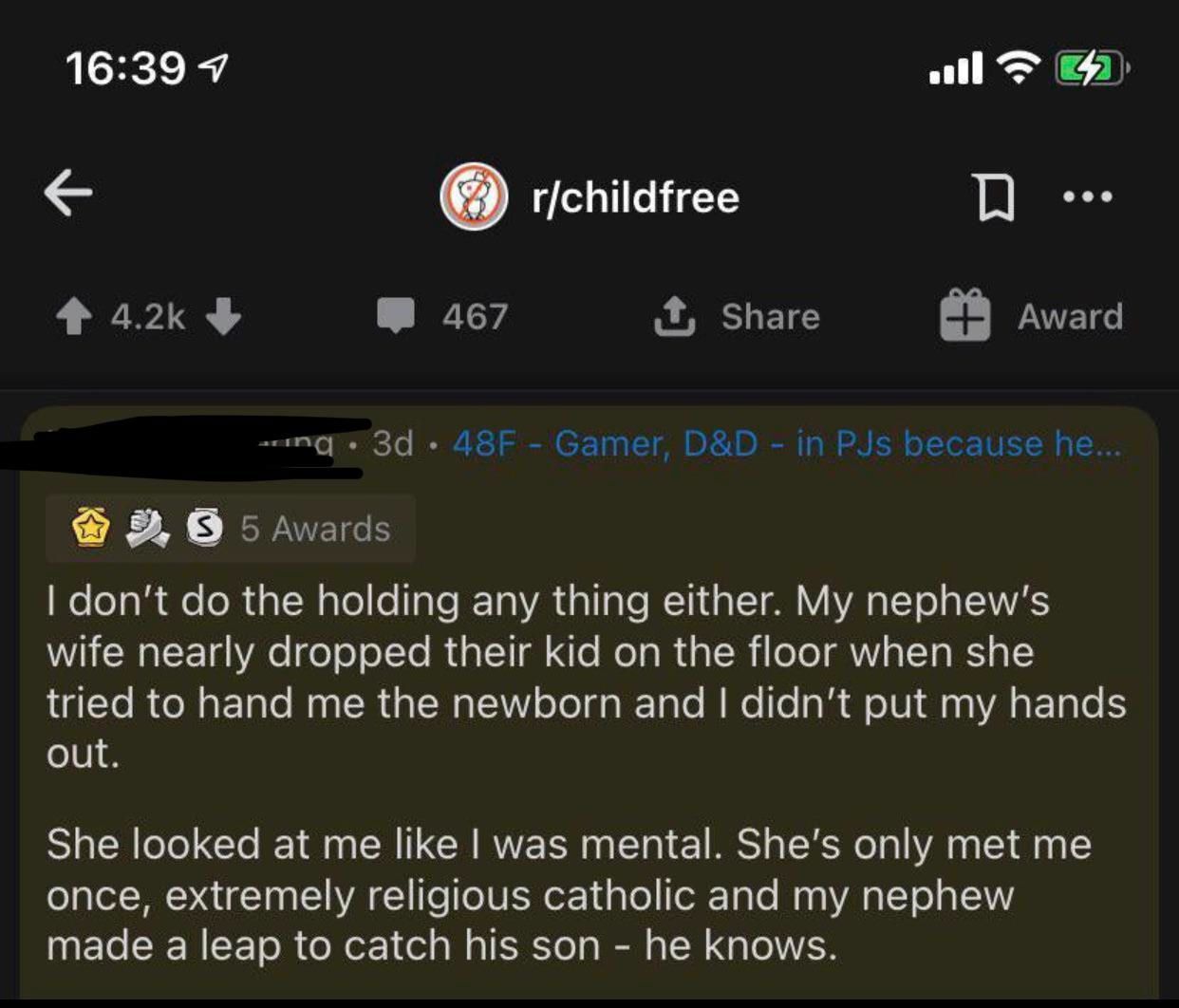Tap the 48F Gamer user flair
This screenshot has width=1179, height=1008.
click(x=786, y=443)
